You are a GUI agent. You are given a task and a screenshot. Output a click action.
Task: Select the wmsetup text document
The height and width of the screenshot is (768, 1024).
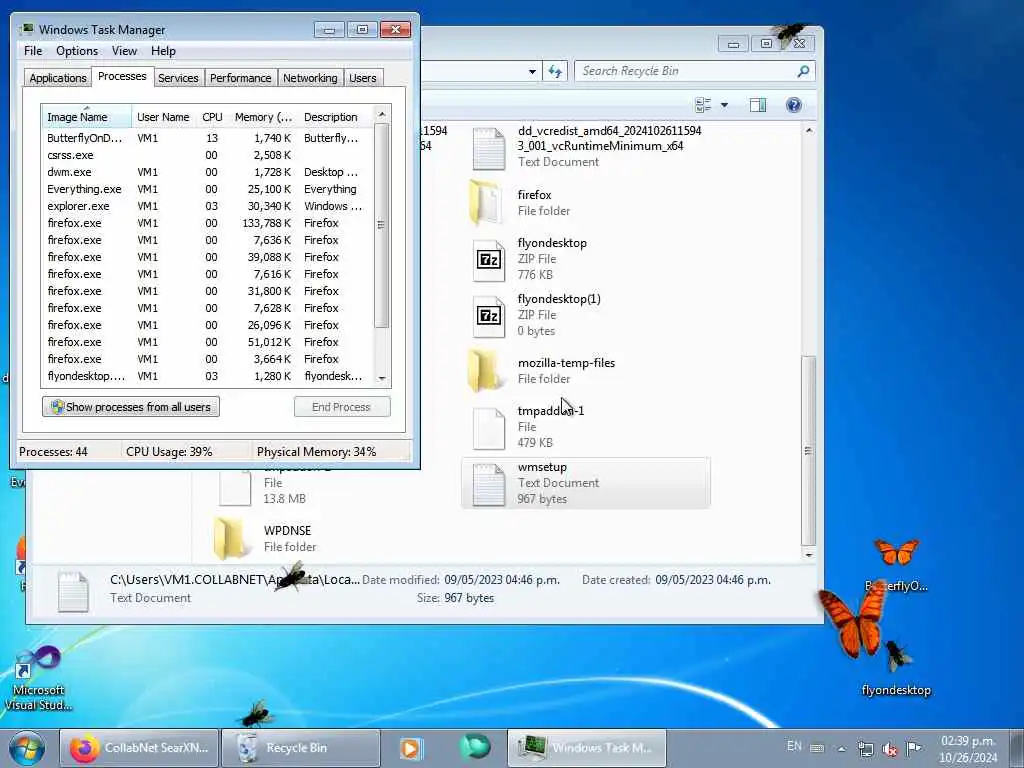pyautogui.click(x=586, y=483)
